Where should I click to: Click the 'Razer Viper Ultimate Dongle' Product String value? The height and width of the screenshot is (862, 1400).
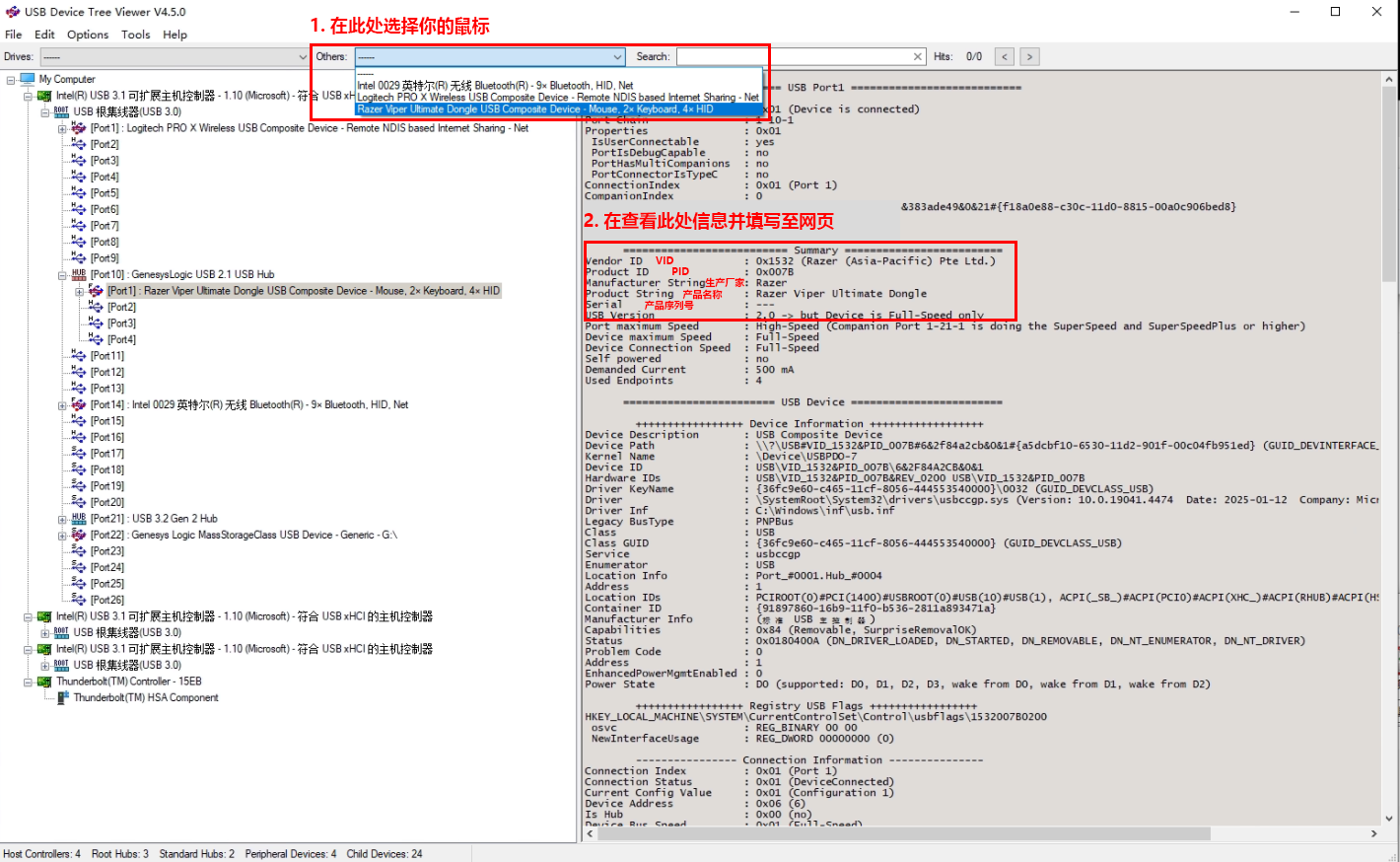coord(841,293)
